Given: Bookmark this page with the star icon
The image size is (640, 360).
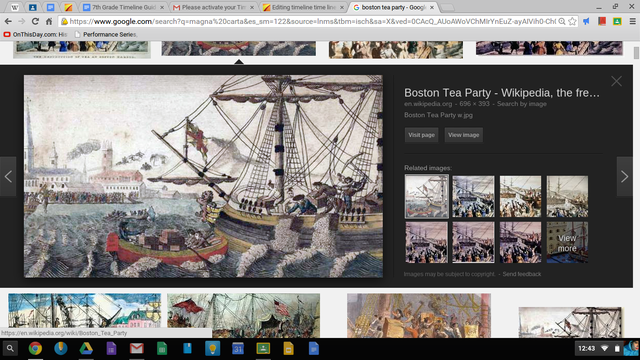Looking at the screenshot, I should 573,21.
